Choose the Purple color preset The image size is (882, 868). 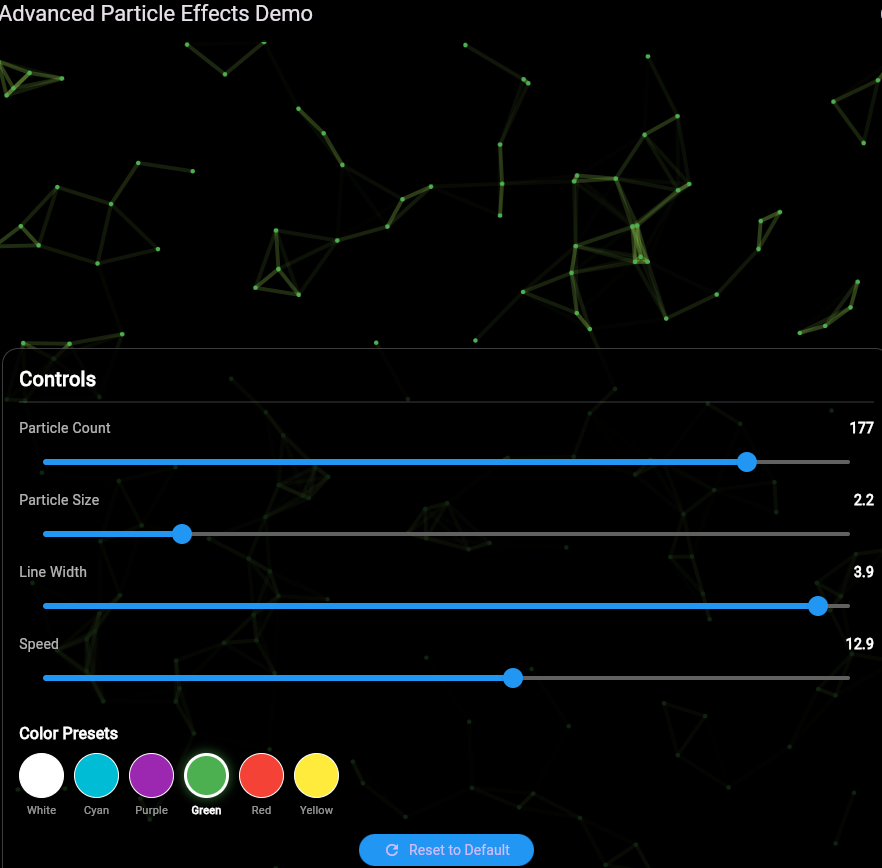point(151,775)
